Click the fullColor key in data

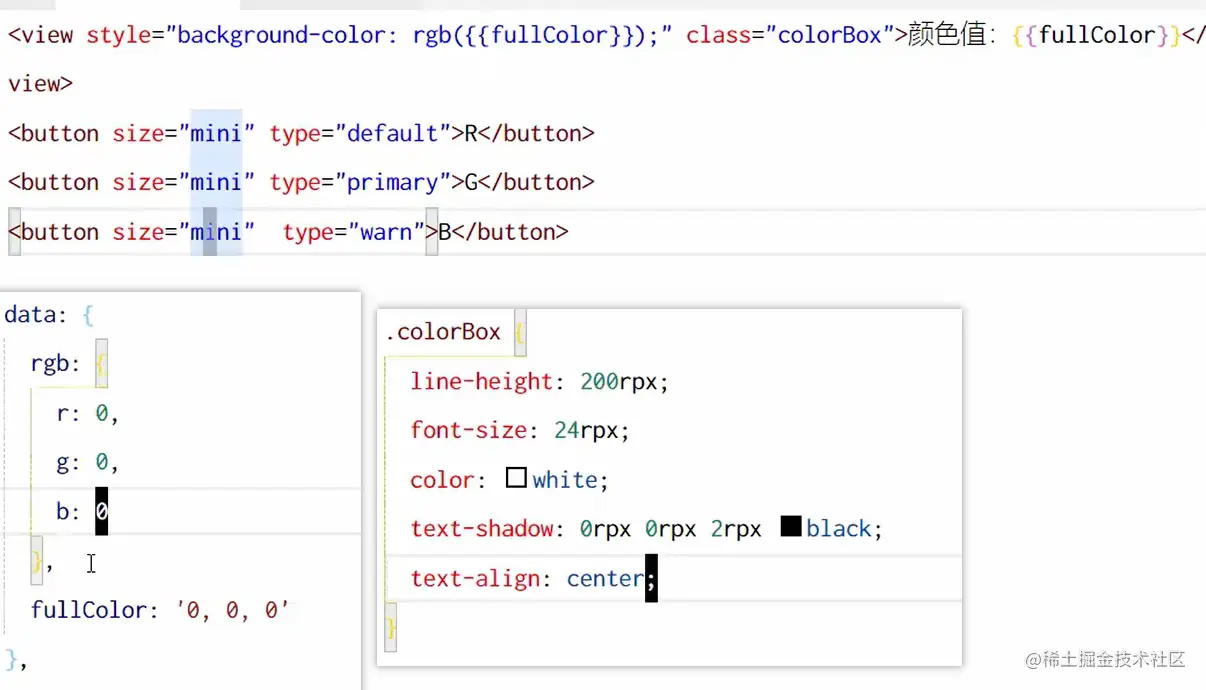pyautogui.click(x=89, y=609)
